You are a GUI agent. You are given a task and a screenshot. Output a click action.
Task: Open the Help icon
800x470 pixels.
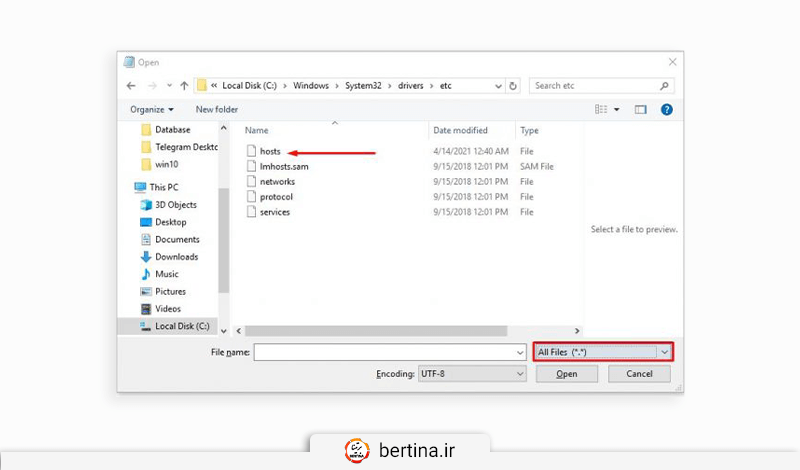[666, 109]
